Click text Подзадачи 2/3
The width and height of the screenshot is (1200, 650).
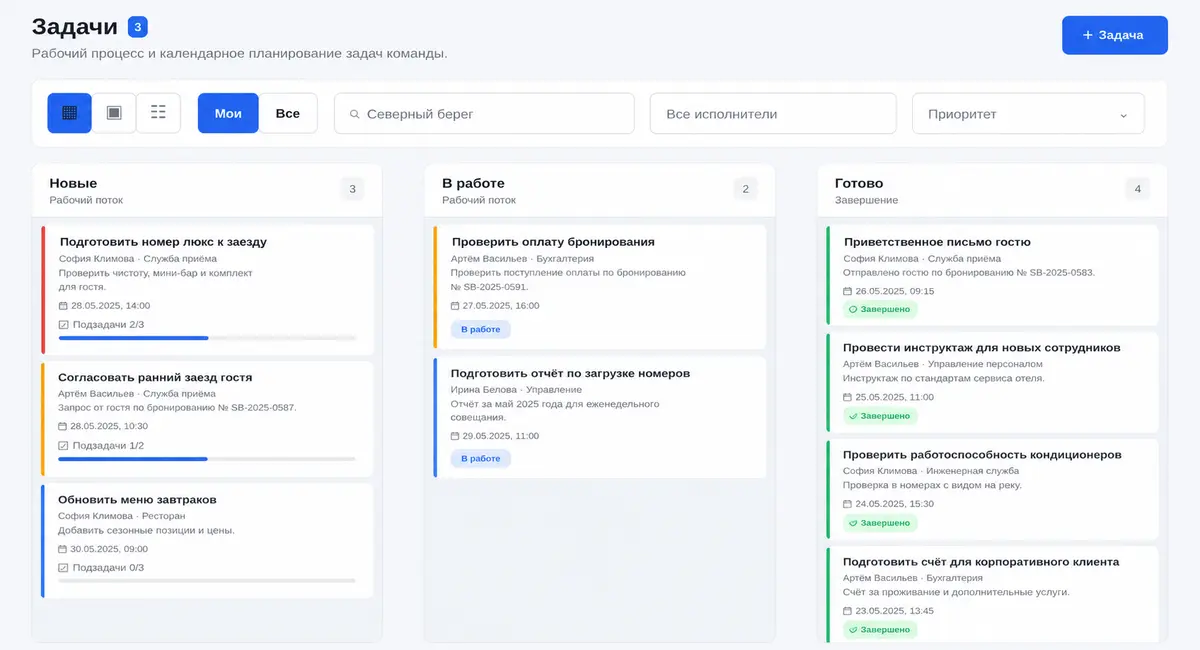[x=108, y=324]
